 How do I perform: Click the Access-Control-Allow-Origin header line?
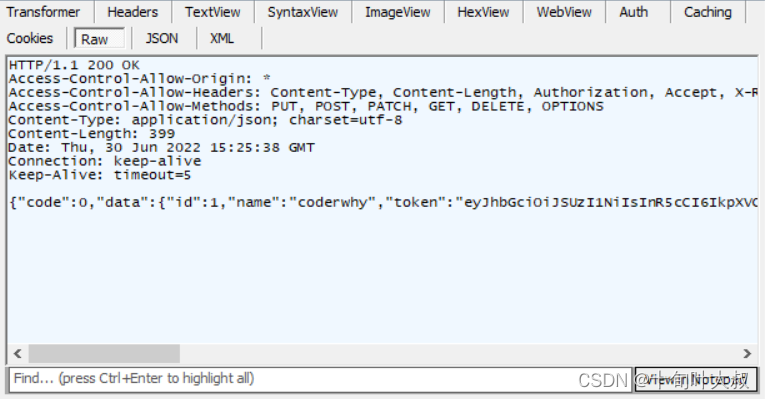click(140, 79)
